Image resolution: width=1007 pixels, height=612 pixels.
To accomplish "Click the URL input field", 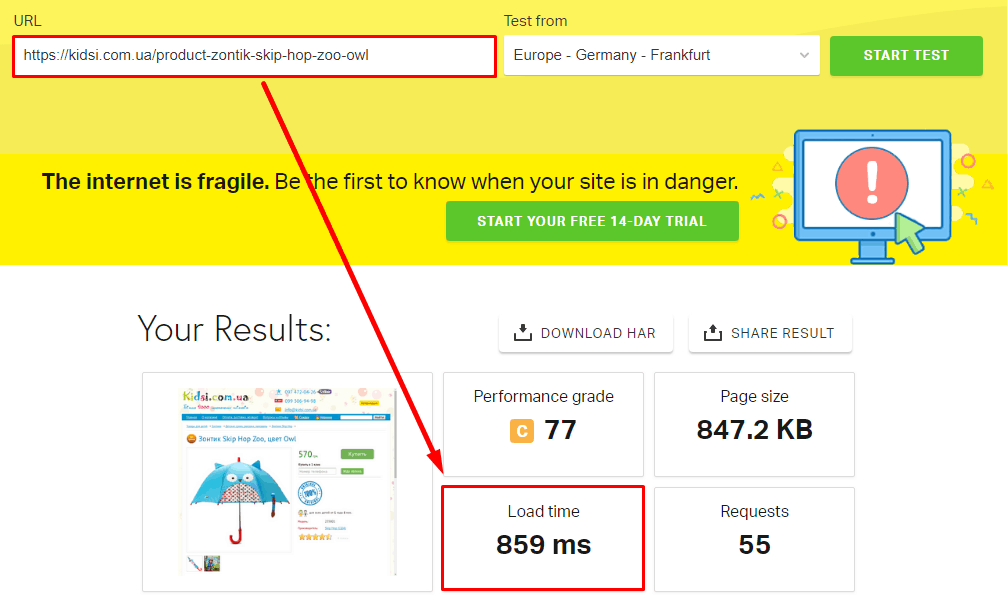I will pyautogui.click(x=254, y=56).
